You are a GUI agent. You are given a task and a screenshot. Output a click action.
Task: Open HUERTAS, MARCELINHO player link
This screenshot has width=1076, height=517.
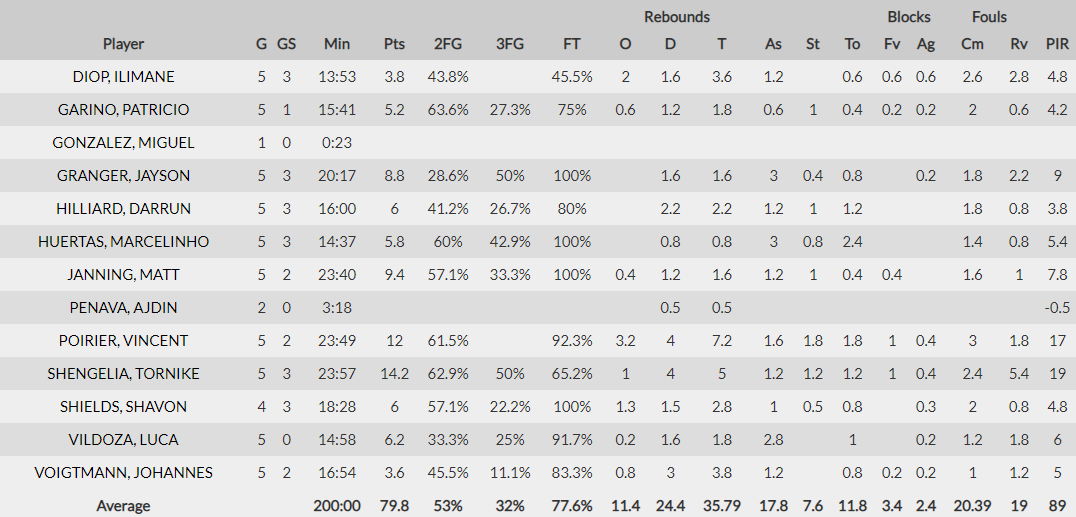(x=123, y=242)
